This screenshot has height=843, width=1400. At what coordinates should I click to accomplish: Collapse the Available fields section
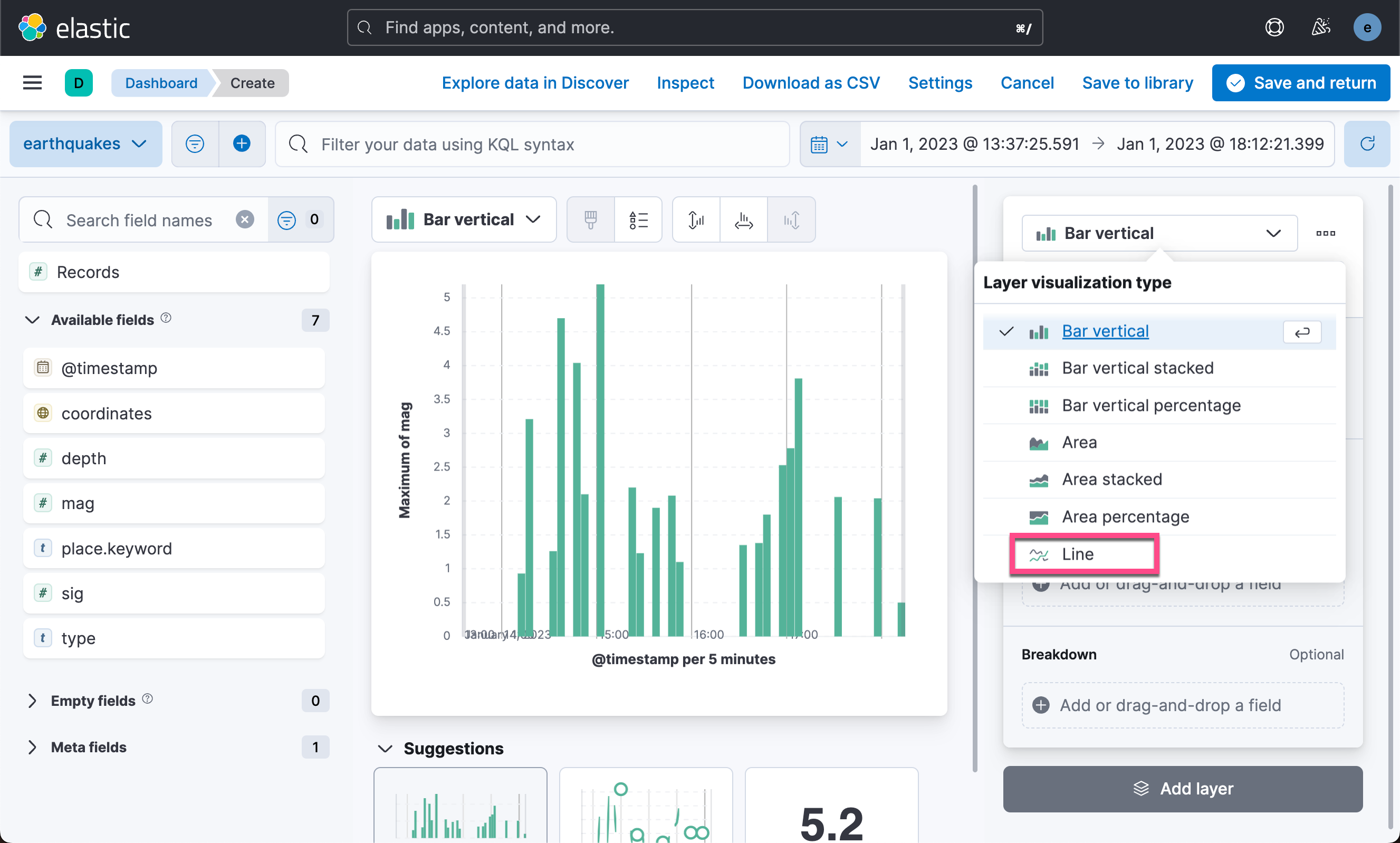(x=32, y=320)
